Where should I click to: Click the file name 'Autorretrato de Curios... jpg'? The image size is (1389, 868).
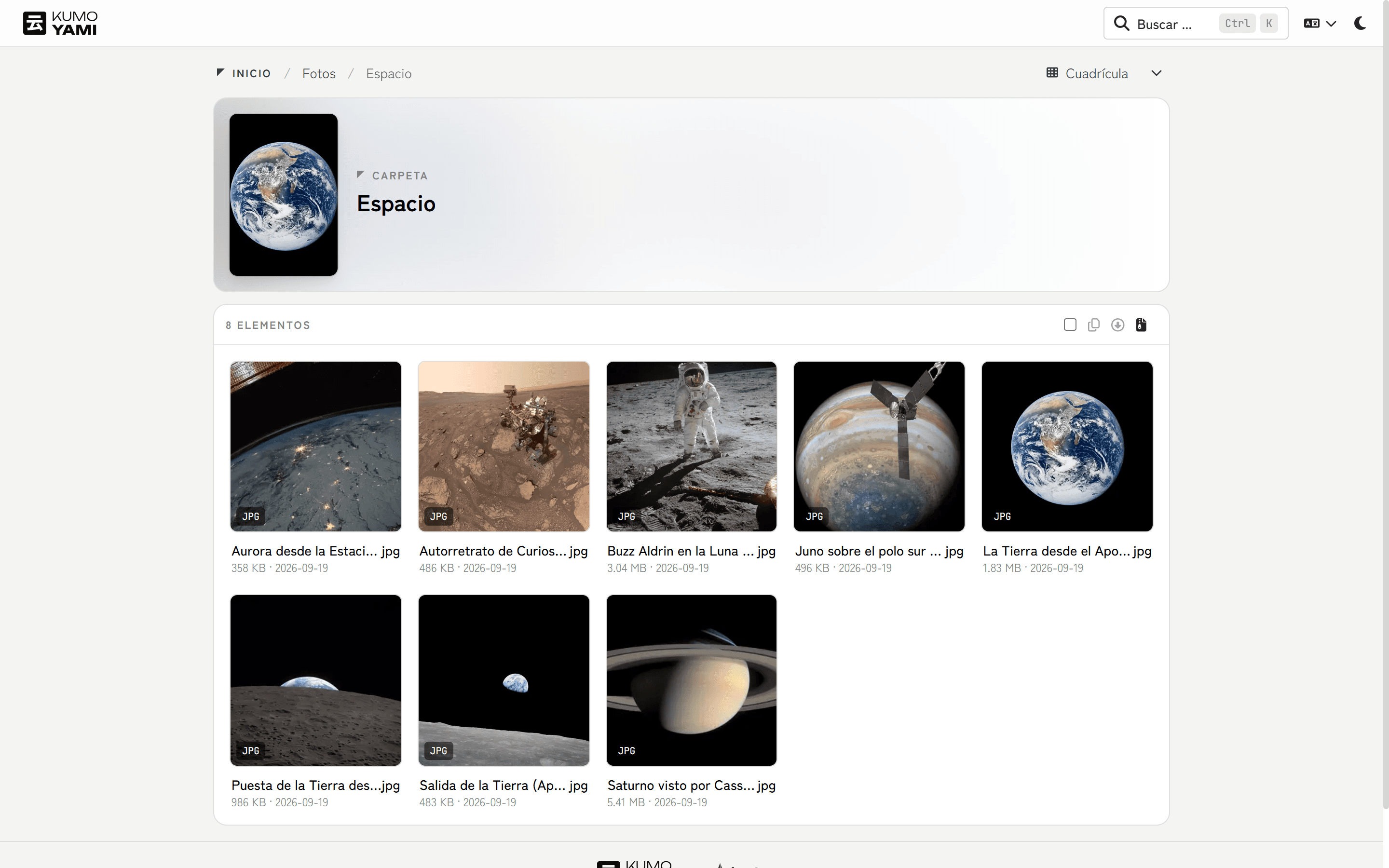coord(504,551)
